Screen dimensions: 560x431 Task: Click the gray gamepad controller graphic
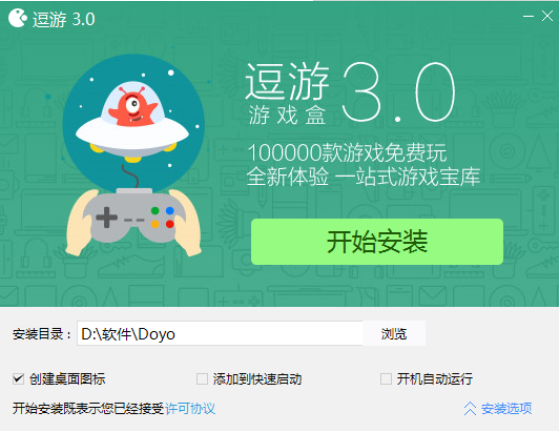pos(134,216)
